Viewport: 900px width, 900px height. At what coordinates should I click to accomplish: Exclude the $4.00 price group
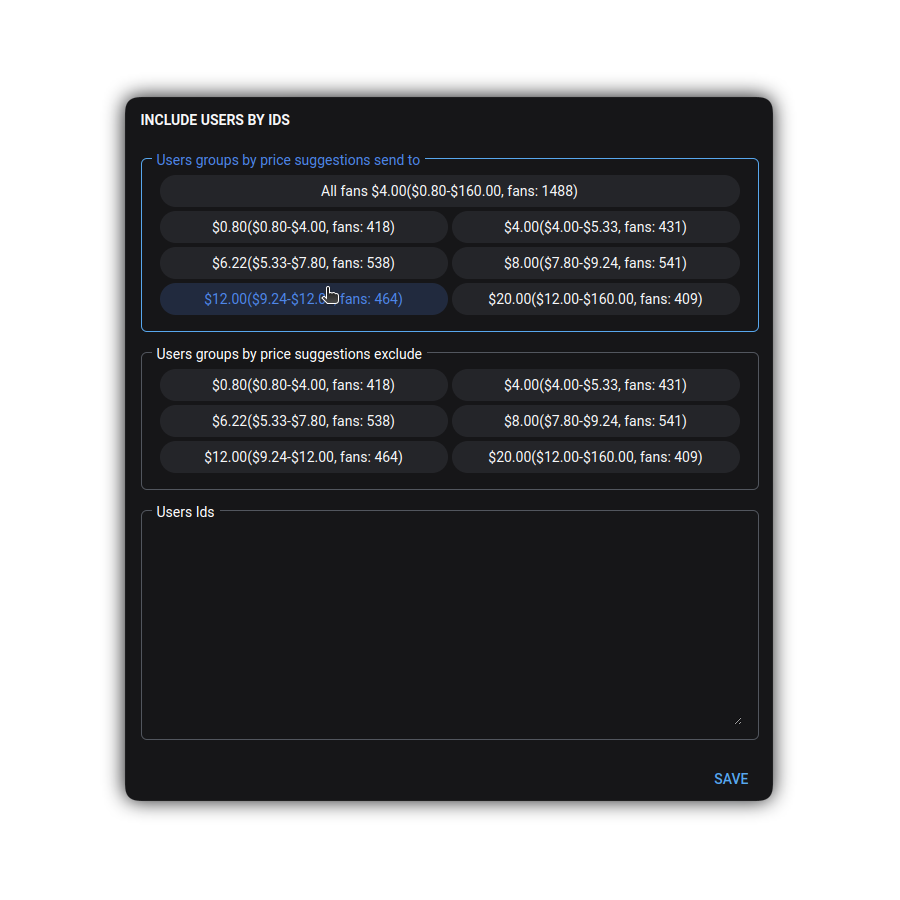tap(595, 385)
